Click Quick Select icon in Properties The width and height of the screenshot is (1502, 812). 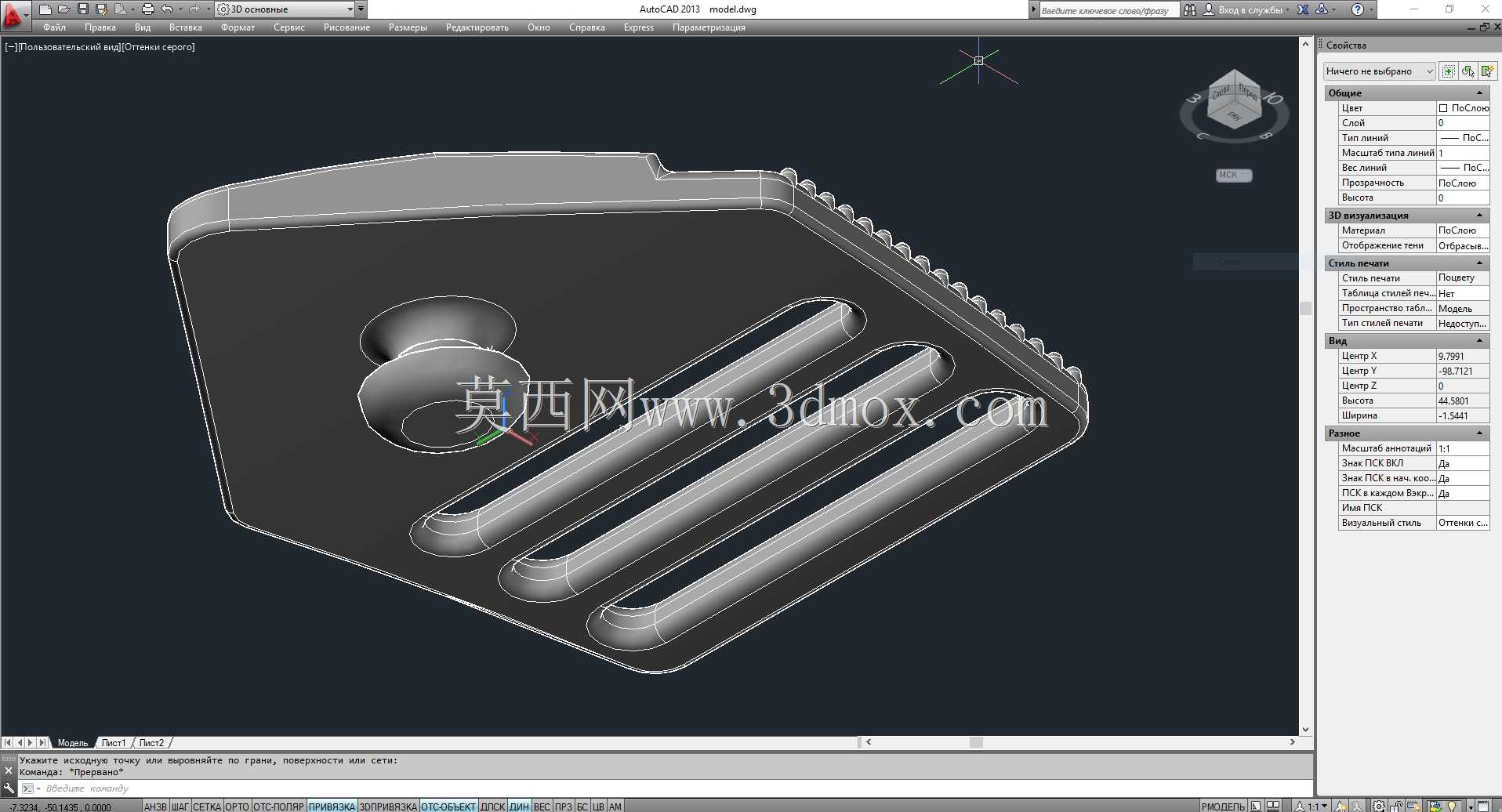point(1487,71)
